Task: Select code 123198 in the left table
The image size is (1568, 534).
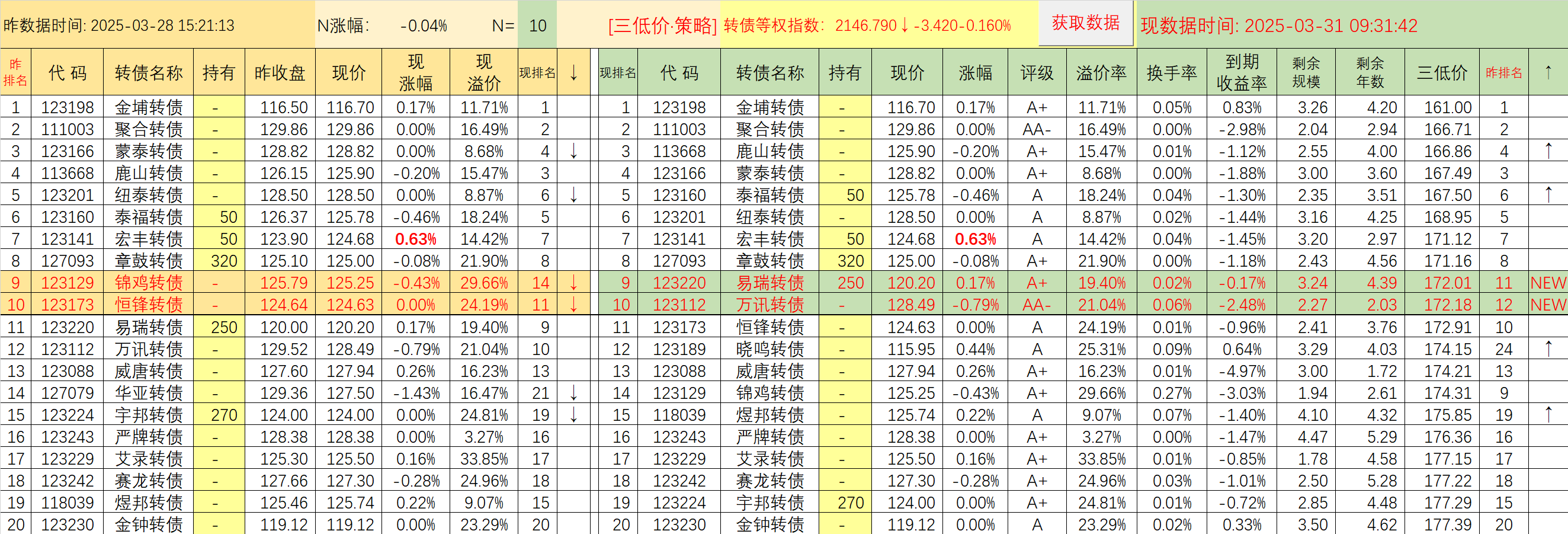Action: click(67, 107)
